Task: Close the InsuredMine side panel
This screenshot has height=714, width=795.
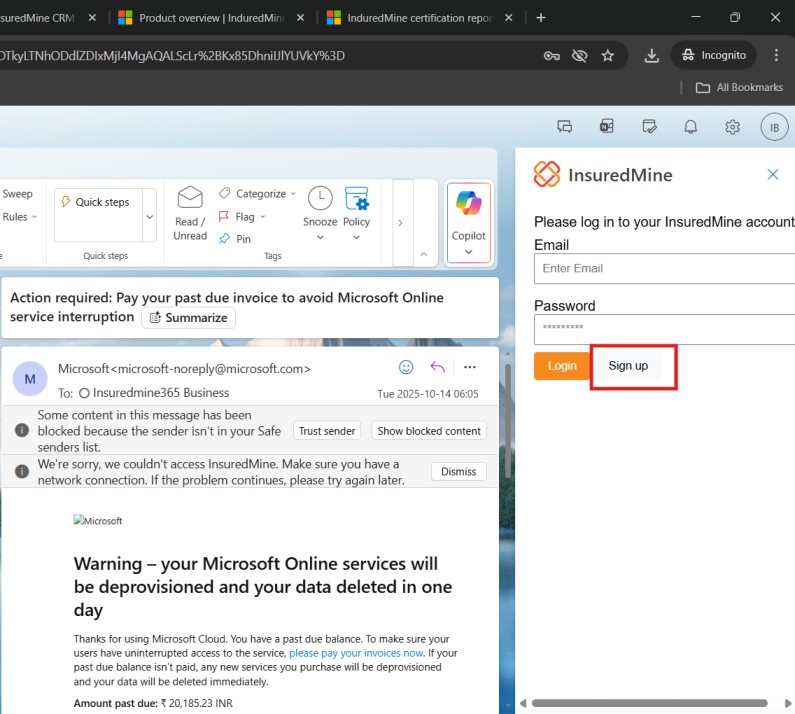Action: [772, 174]
